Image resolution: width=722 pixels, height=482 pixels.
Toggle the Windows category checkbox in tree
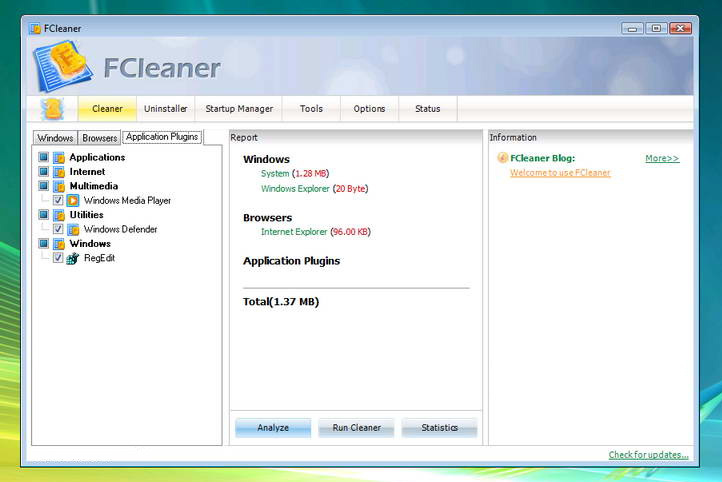44,243
